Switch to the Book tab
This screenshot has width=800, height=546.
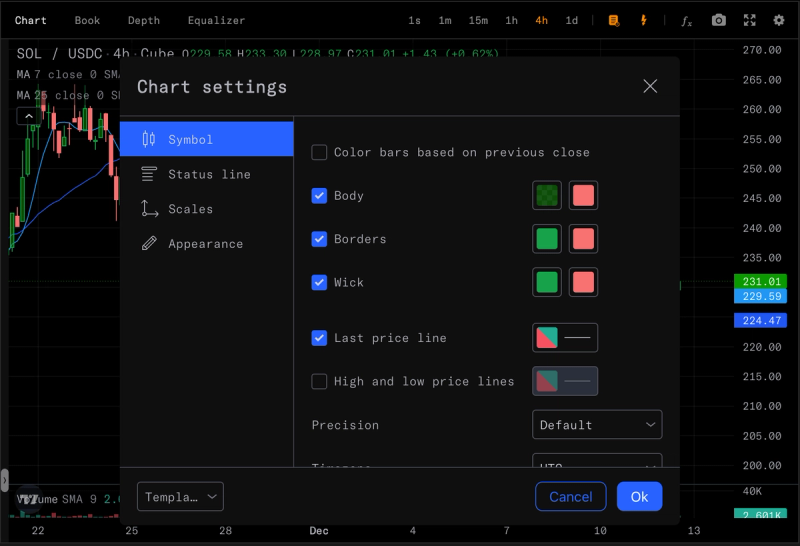[x=87, y=20]
